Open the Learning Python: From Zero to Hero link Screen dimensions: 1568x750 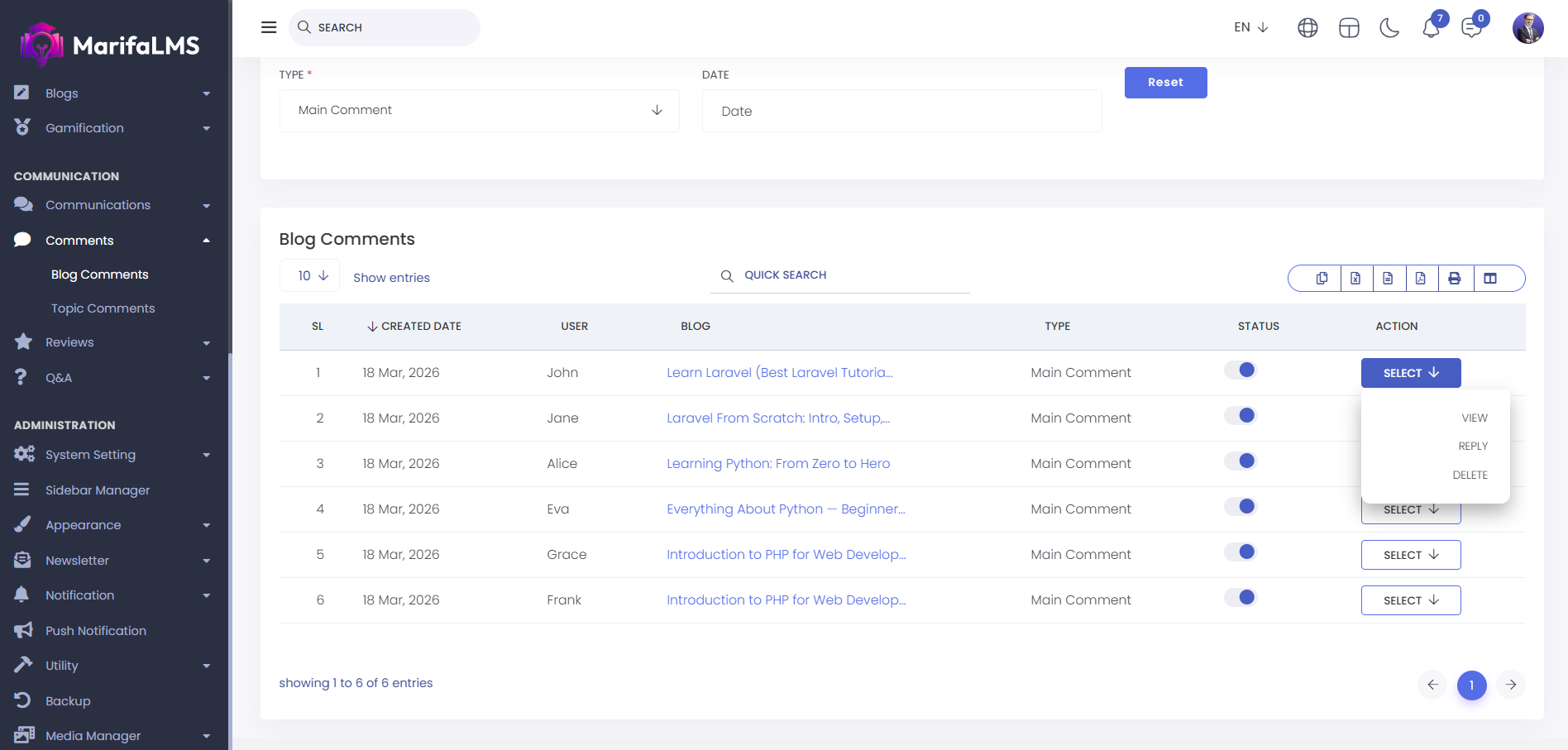(778, 464)
